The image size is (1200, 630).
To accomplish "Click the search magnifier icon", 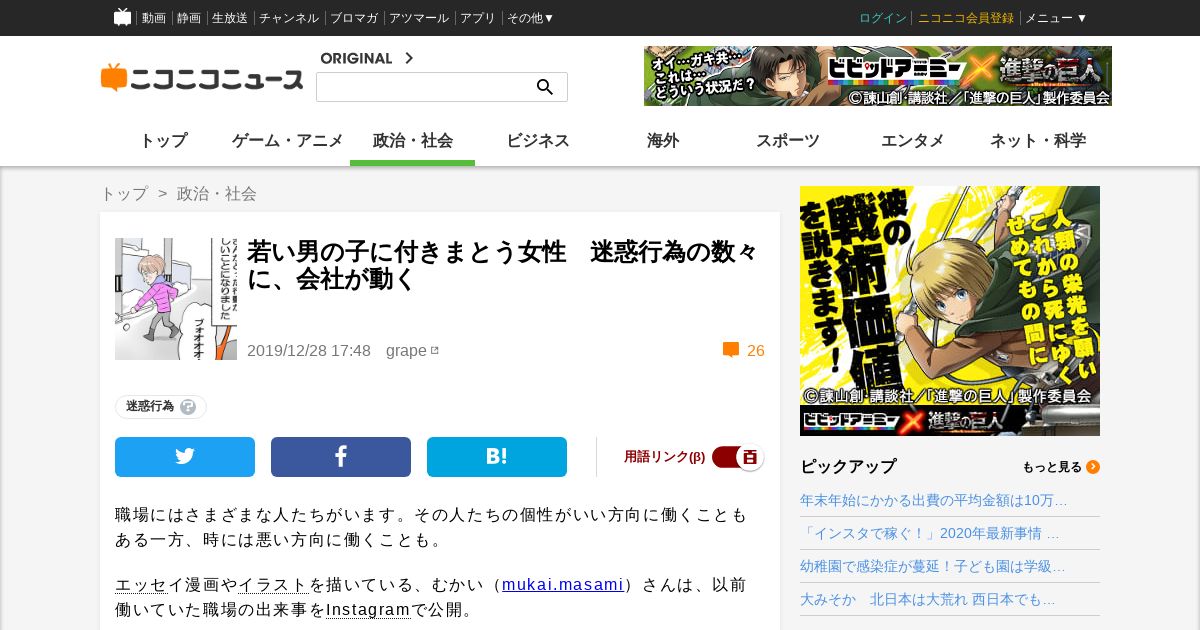I will pos(545,87).
